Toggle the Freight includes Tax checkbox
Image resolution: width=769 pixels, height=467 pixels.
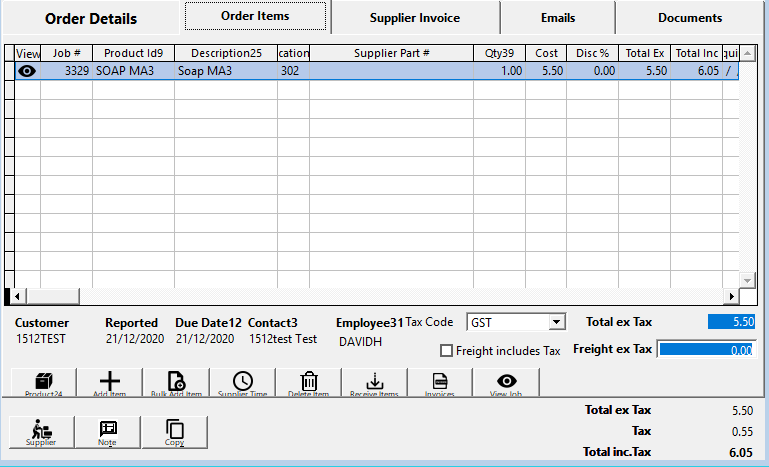(x=447, y=351)
